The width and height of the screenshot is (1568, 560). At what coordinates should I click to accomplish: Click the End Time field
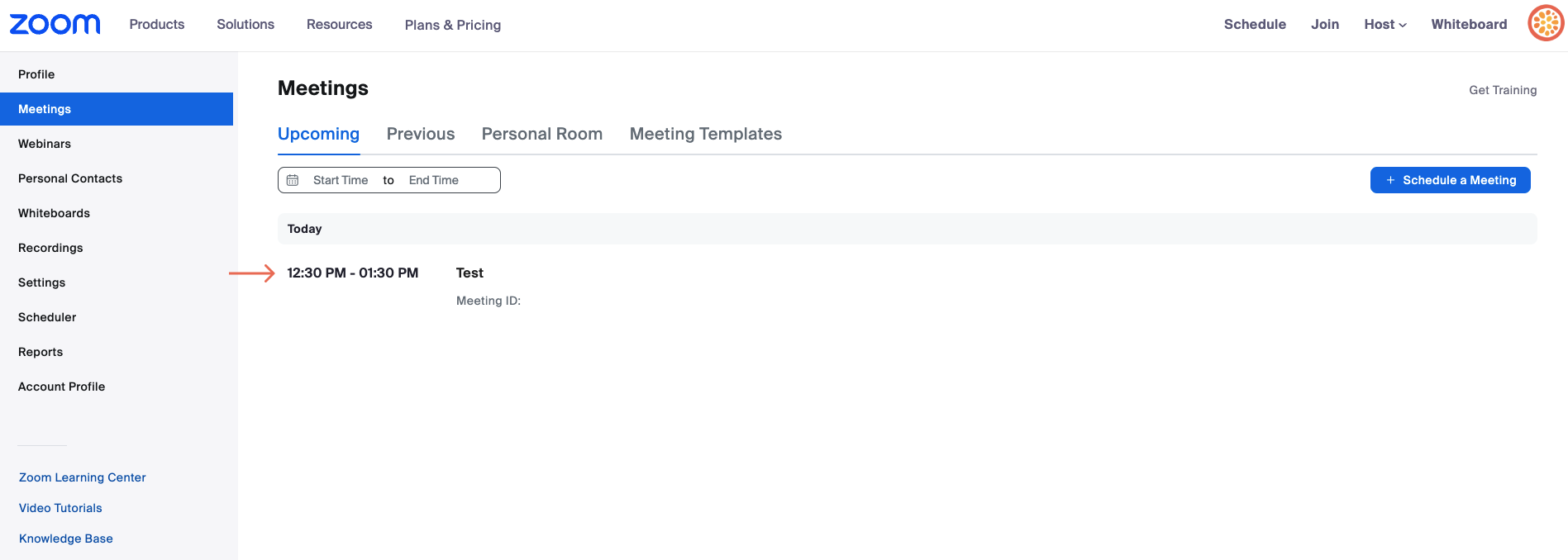point(434,180)
